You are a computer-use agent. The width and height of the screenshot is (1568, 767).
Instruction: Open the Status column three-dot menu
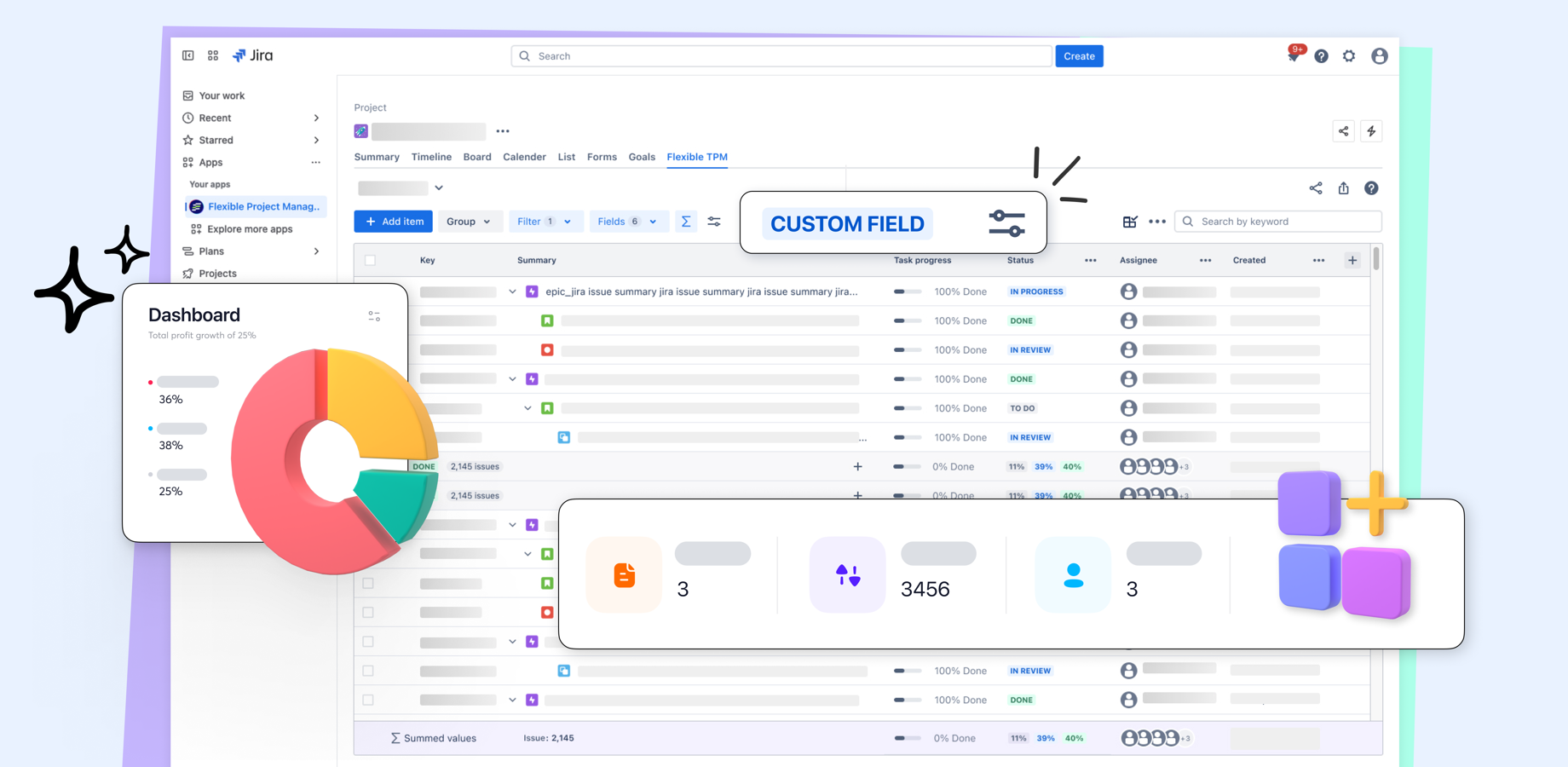click(1090, 260)
